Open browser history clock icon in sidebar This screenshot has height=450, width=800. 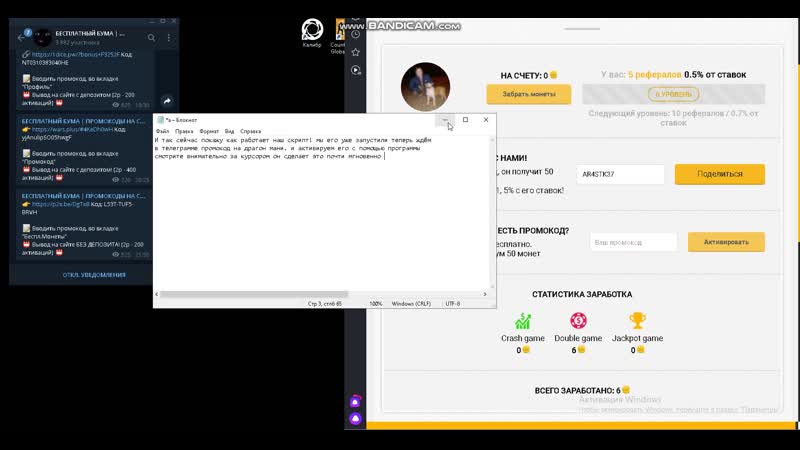[356, 34]
